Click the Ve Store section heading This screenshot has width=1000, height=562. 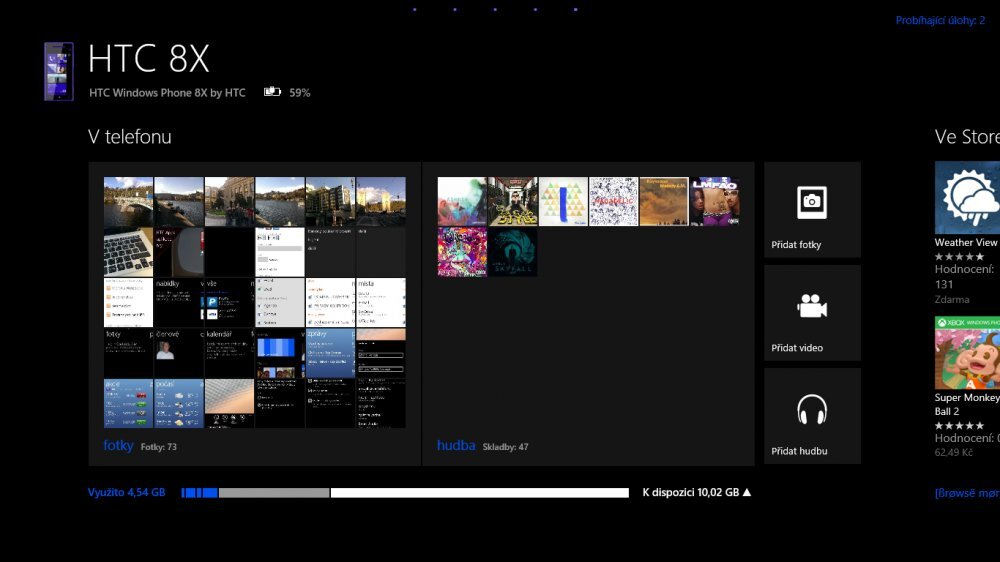pos(966,137)
